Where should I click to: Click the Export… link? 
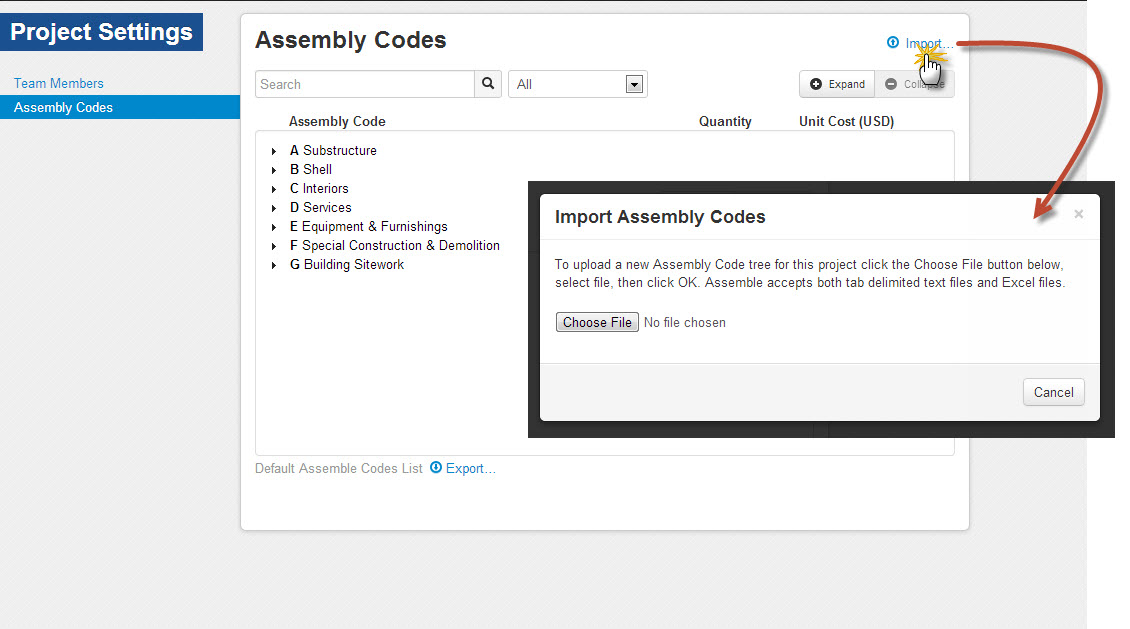[x=471, y=468]
